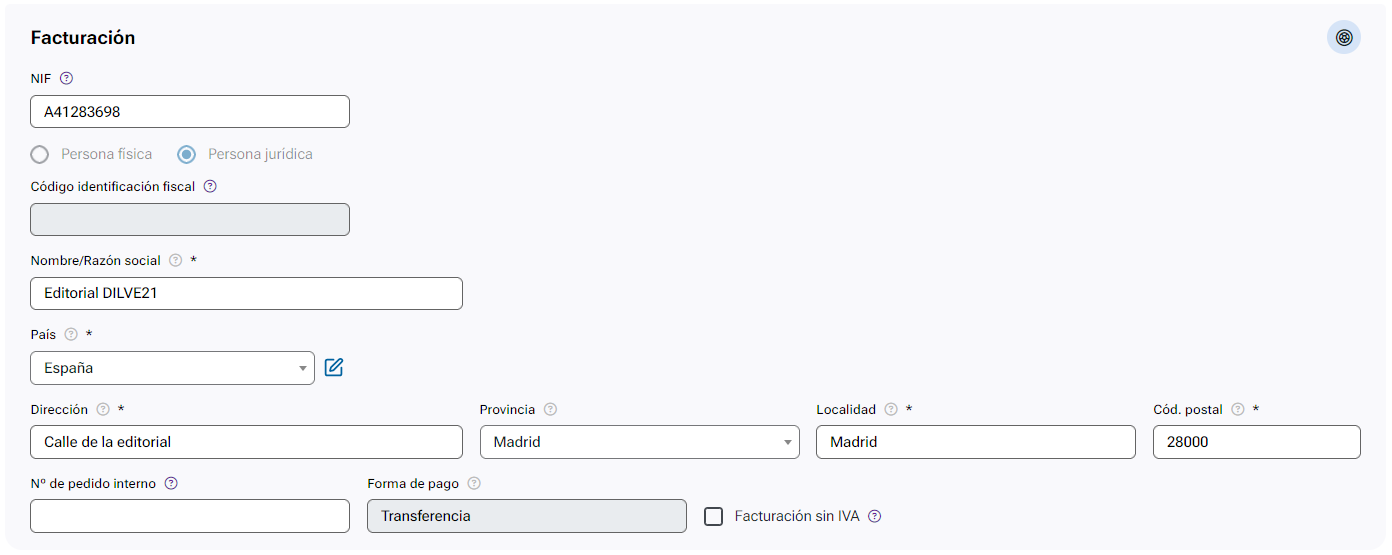1392x555 pixels.
Task: Click the Nombre/Razón social input field
Action: [246, 294]
